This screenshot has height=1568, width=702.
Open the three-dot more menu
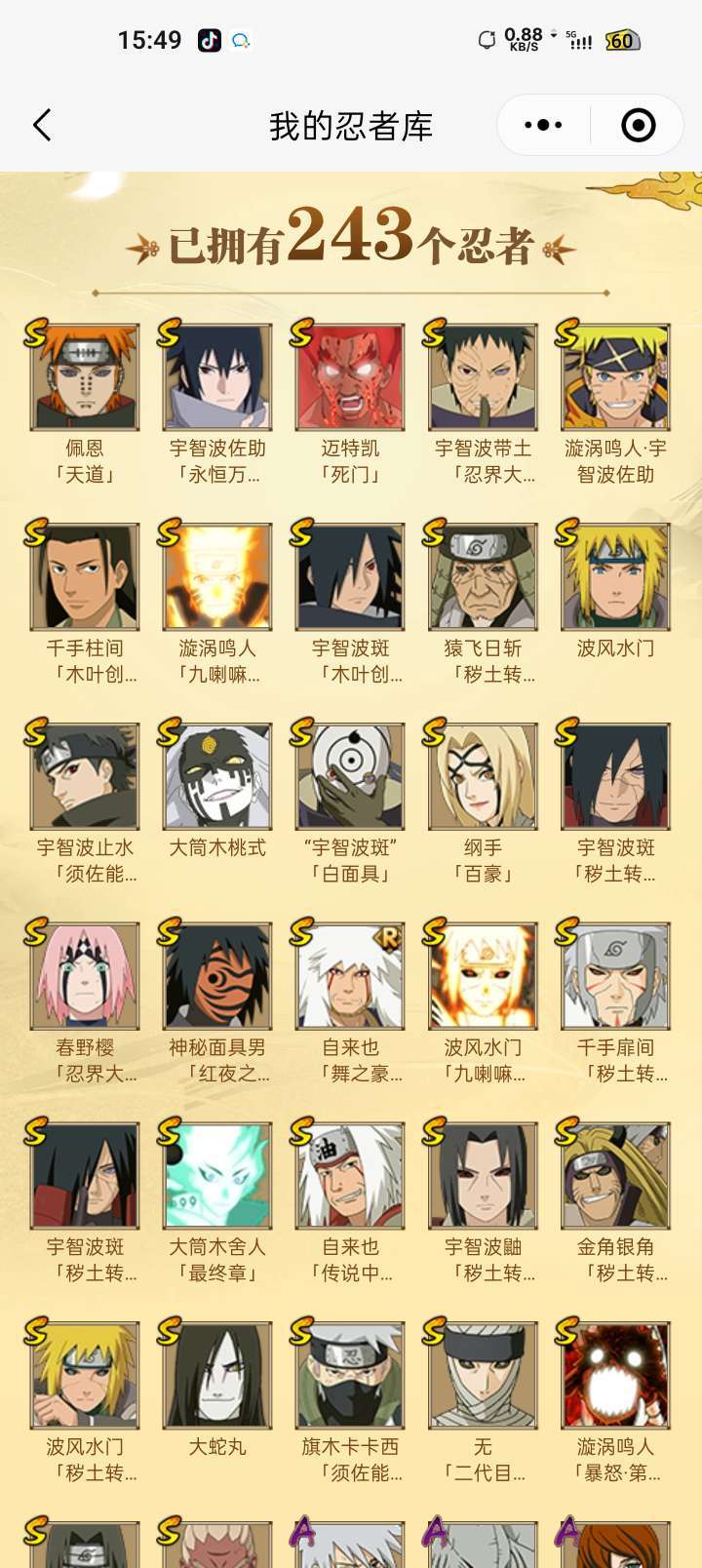coord(543,125)
